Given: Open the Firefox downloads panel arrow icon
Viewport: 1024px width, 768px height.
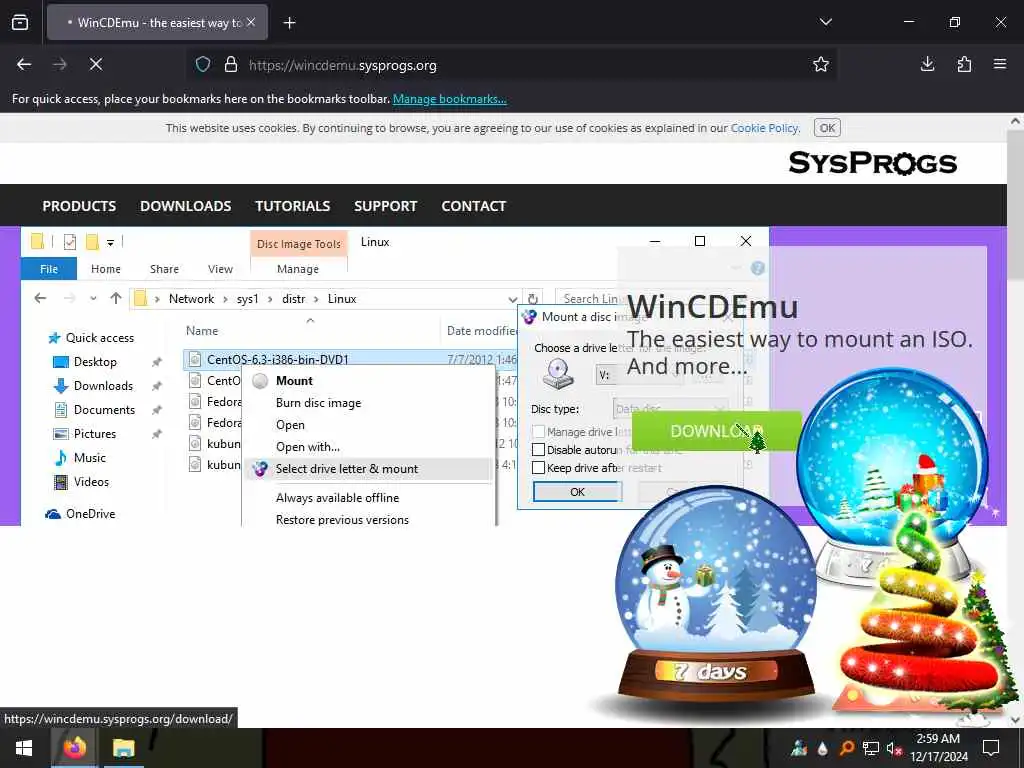Looking at the screenshot, I should 927,64.
